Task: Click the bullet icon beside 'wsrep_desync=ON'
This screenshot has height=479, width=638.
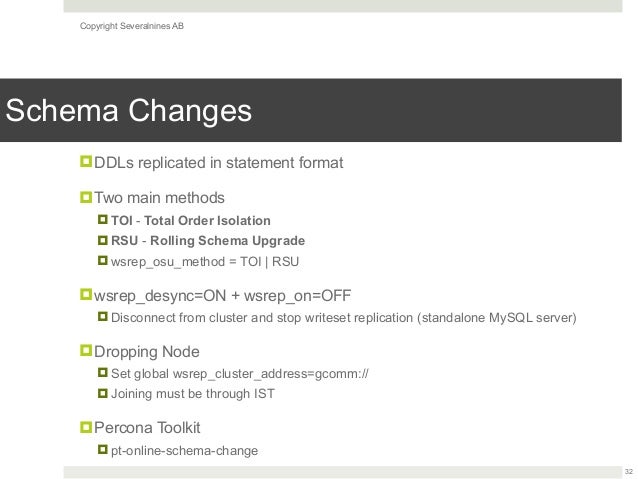Action: tap(86, 296)
